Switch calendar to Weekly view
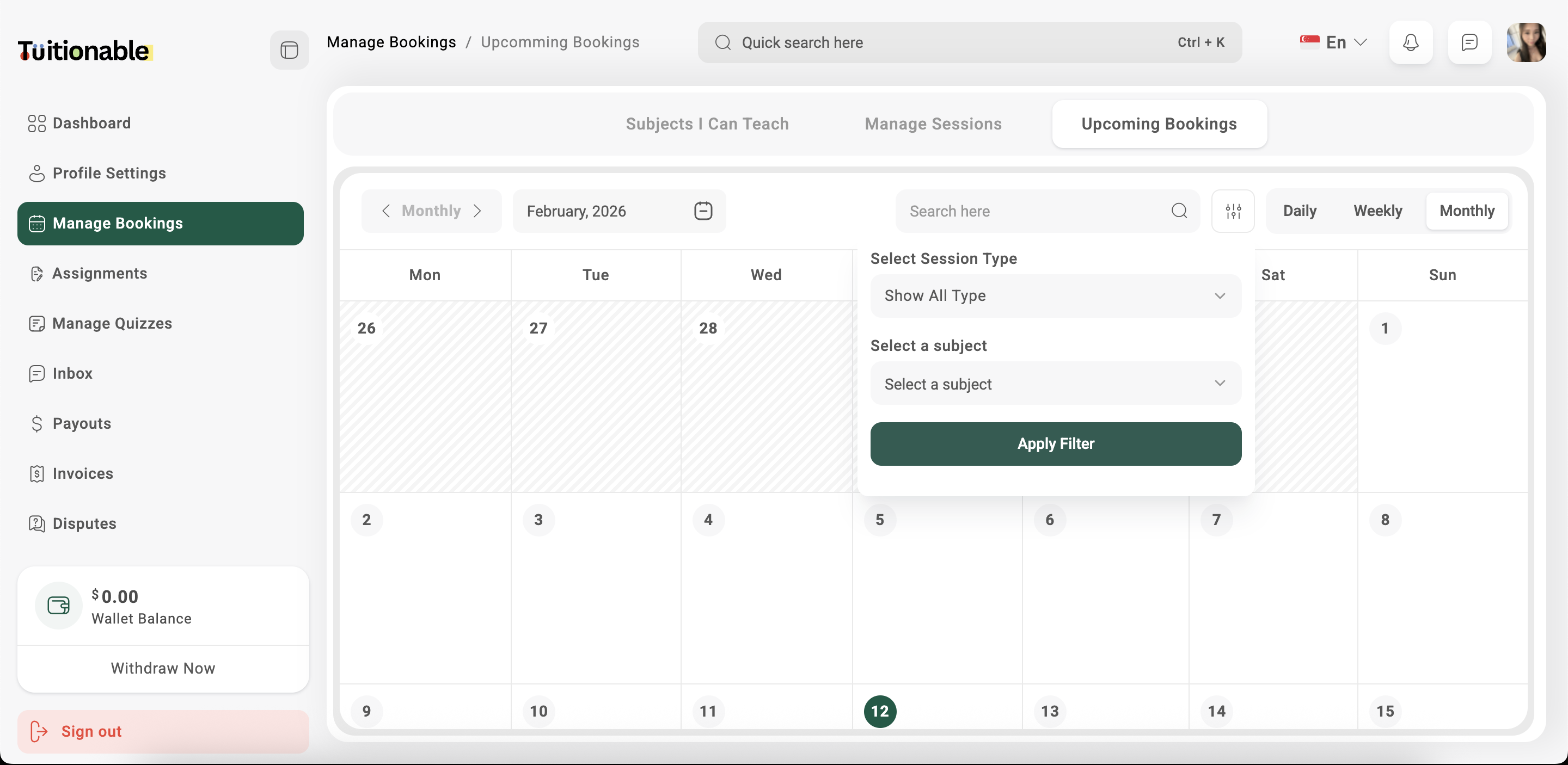 tap(1377, 211)
